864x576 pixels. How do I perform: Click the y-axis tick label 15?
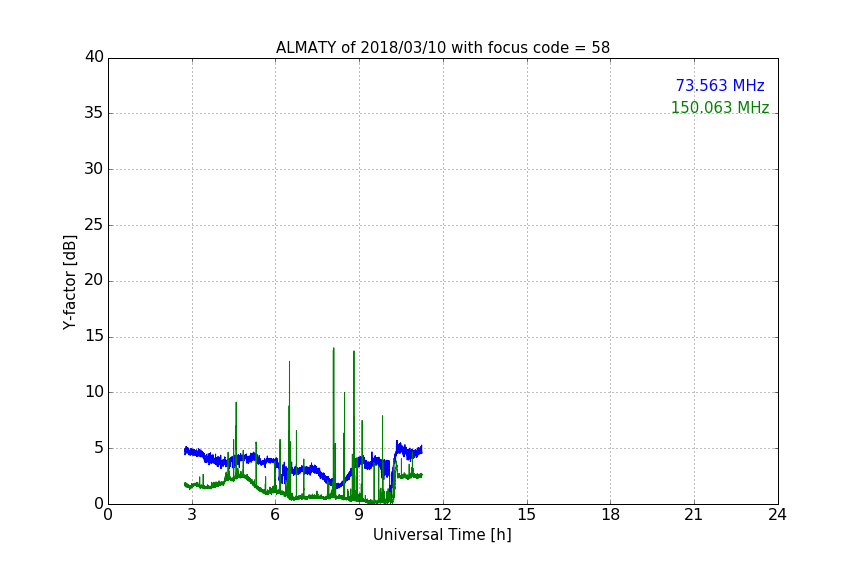point(94,336)
